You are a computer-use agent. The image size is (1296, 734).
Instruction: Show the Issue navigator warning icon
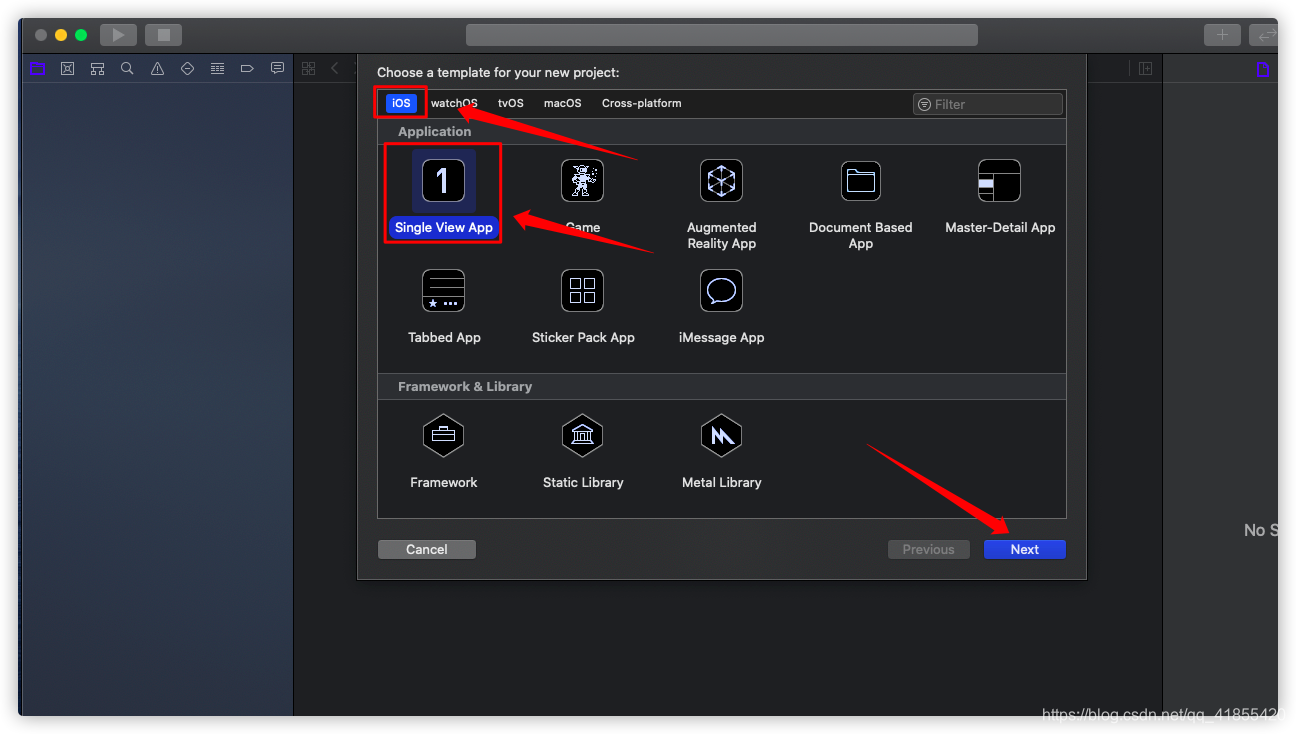(x=157, y=69)
